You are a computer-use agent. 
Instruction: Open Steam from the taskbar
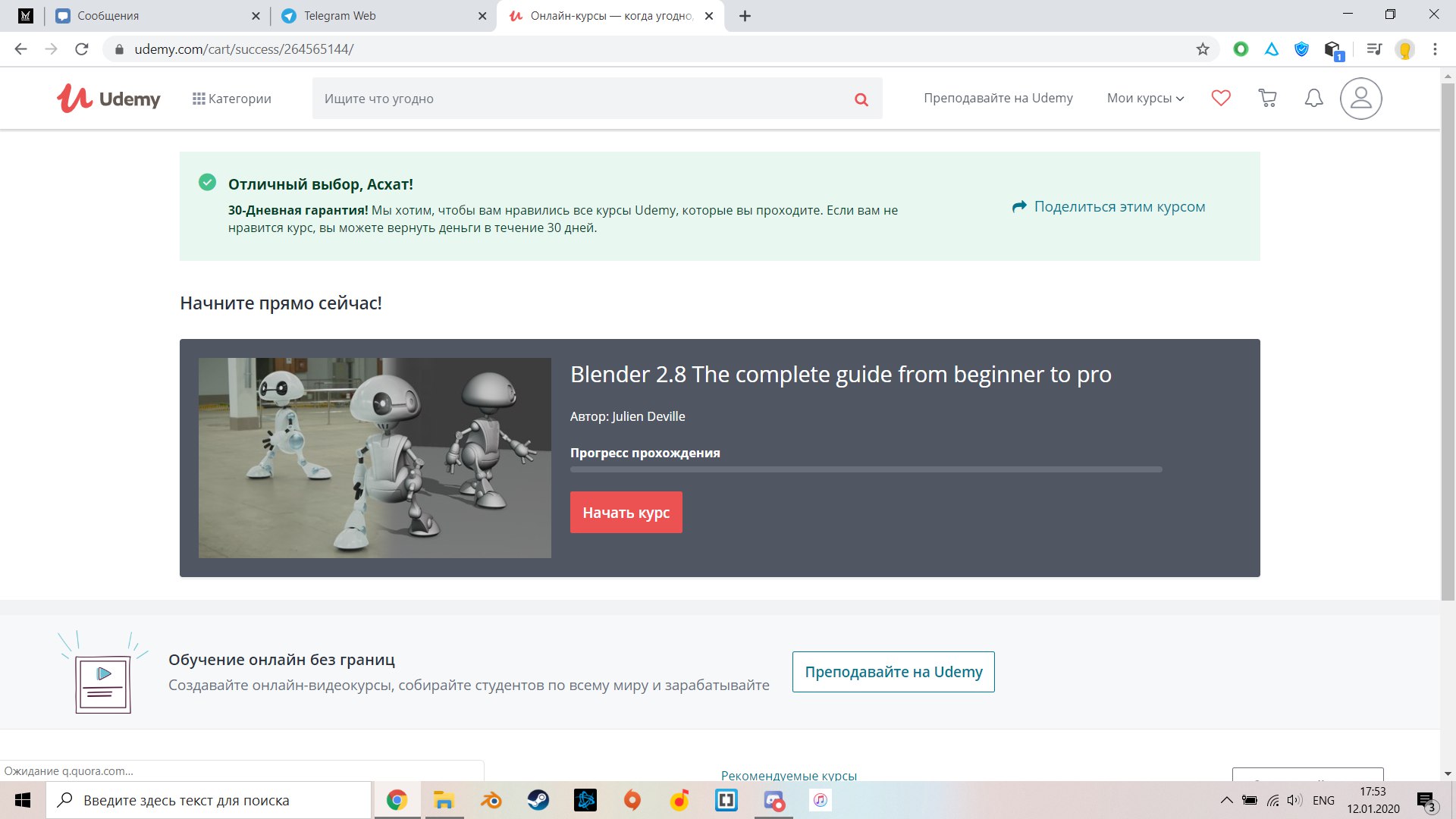pos(538,800)
